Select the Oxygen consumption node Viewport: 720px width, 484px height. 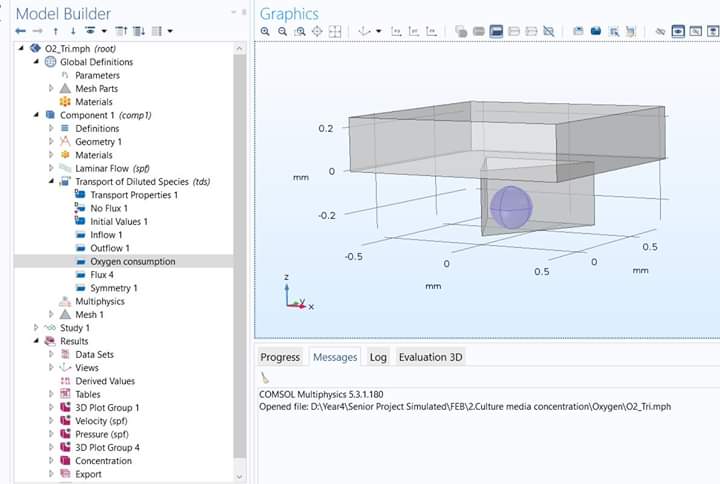(132, 261)
